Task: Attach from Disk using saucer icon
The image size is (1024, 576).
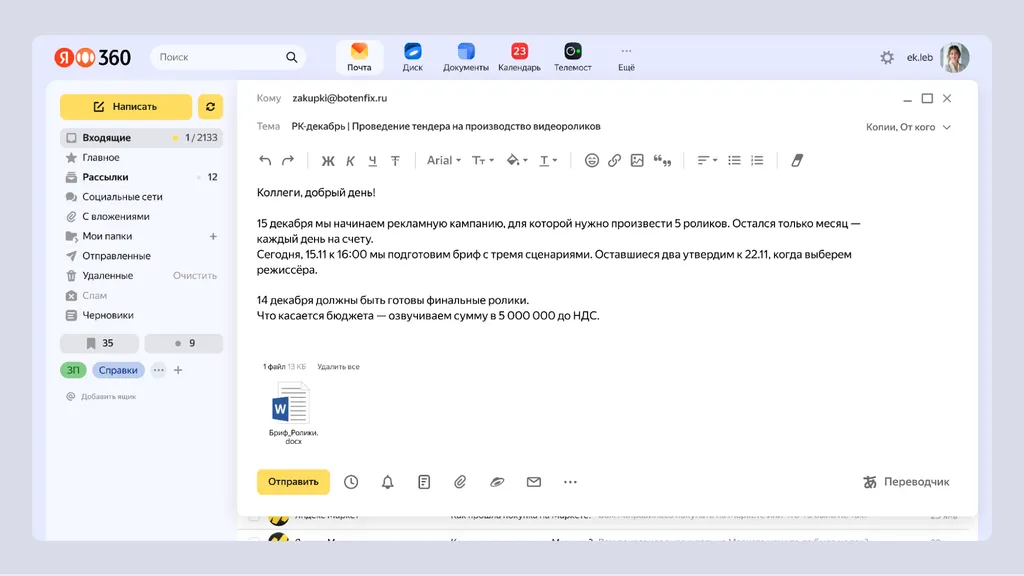Action: [497, 482]
